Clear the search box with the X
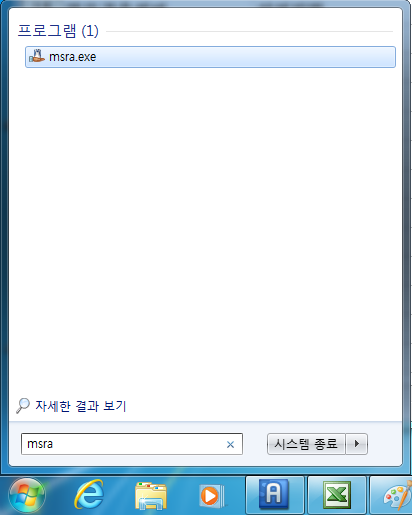 [x=230, y=444]
